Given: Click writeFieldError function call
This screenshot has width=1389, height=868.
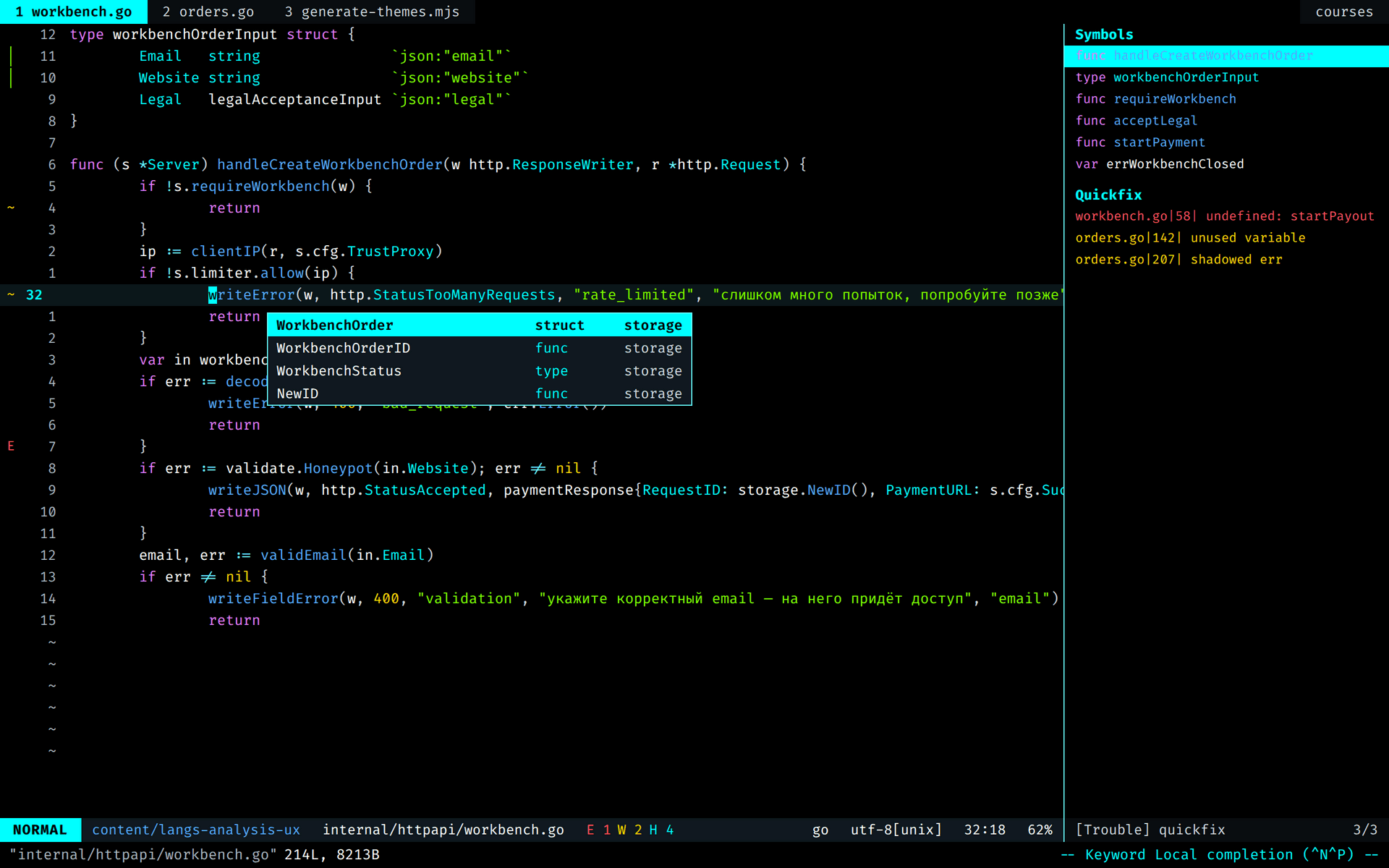Looking at the screenshot, I should click(x=273, y=598).
